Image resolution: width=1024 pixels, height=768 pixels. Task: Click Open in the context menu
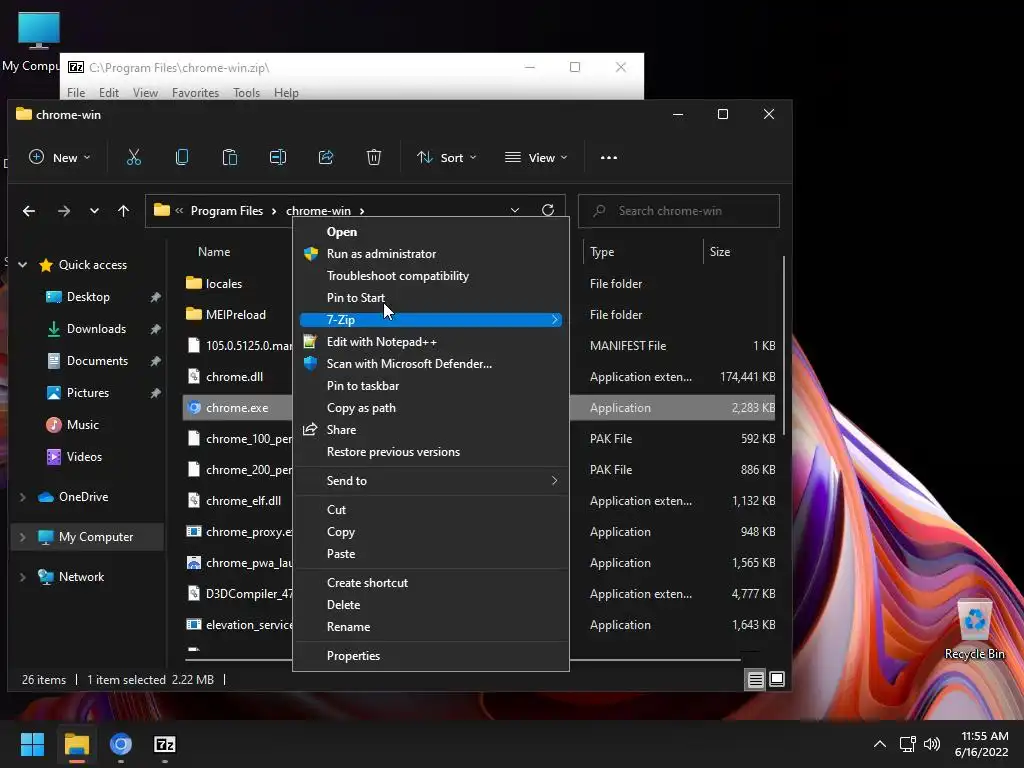pos(431,232)
